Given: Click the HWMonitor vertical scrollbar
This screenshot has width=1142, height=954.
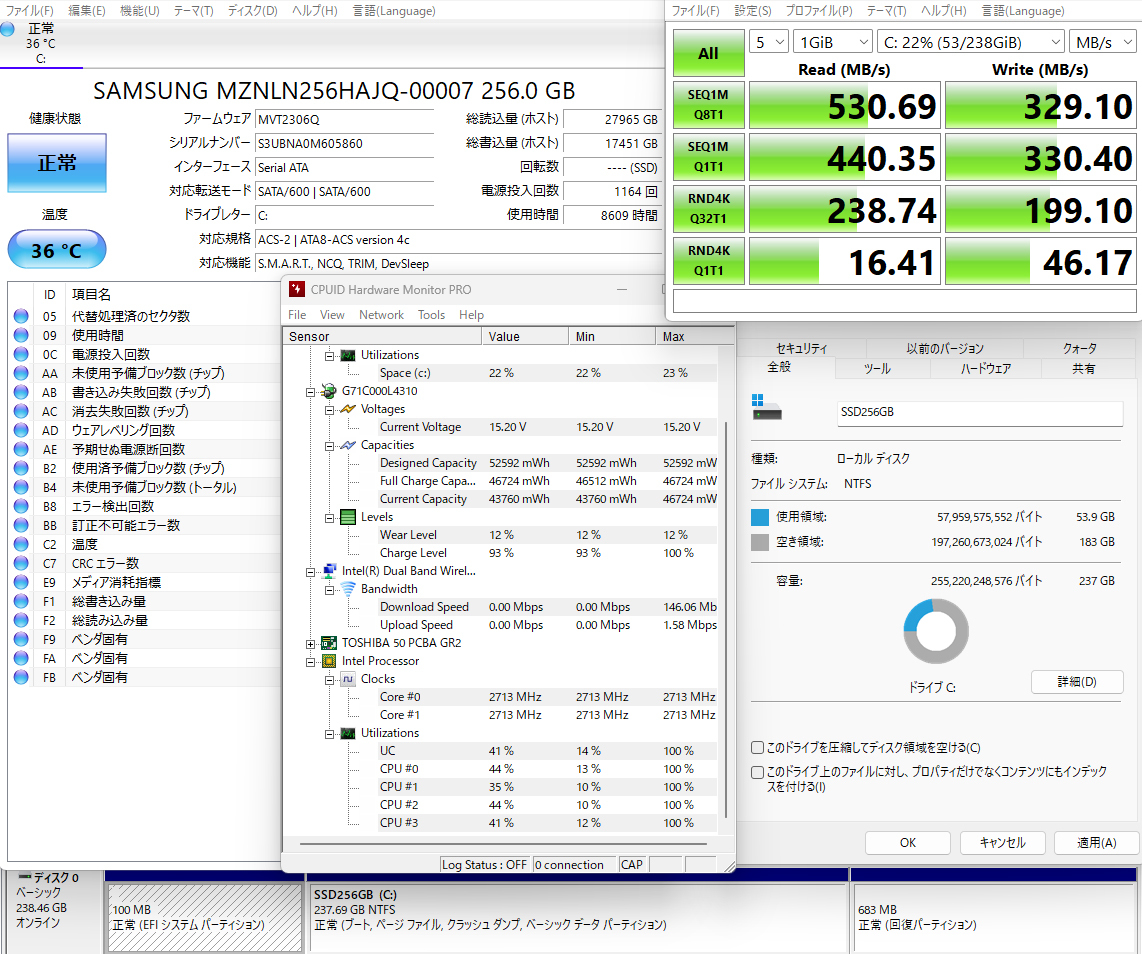Looking at the screenshot, I should (725, 619).
